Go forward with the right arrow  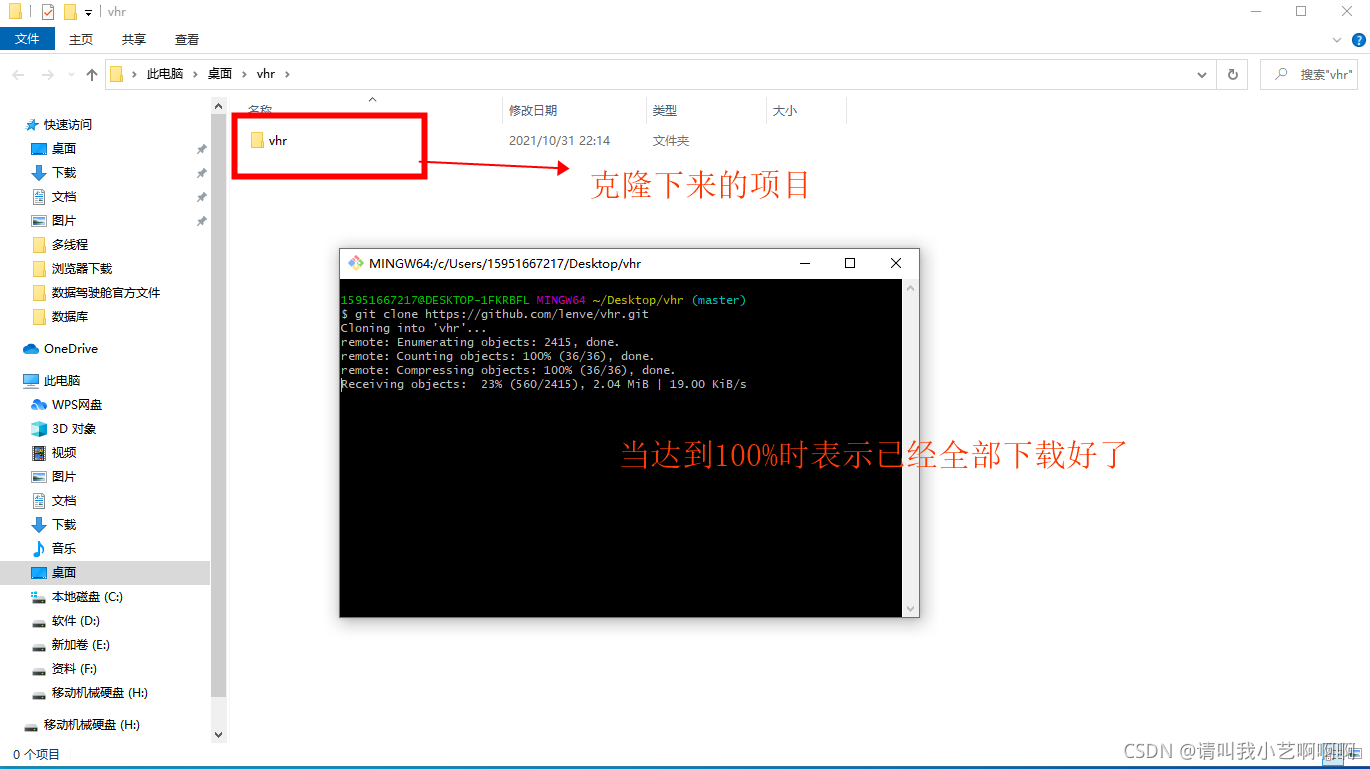point(47,74)
